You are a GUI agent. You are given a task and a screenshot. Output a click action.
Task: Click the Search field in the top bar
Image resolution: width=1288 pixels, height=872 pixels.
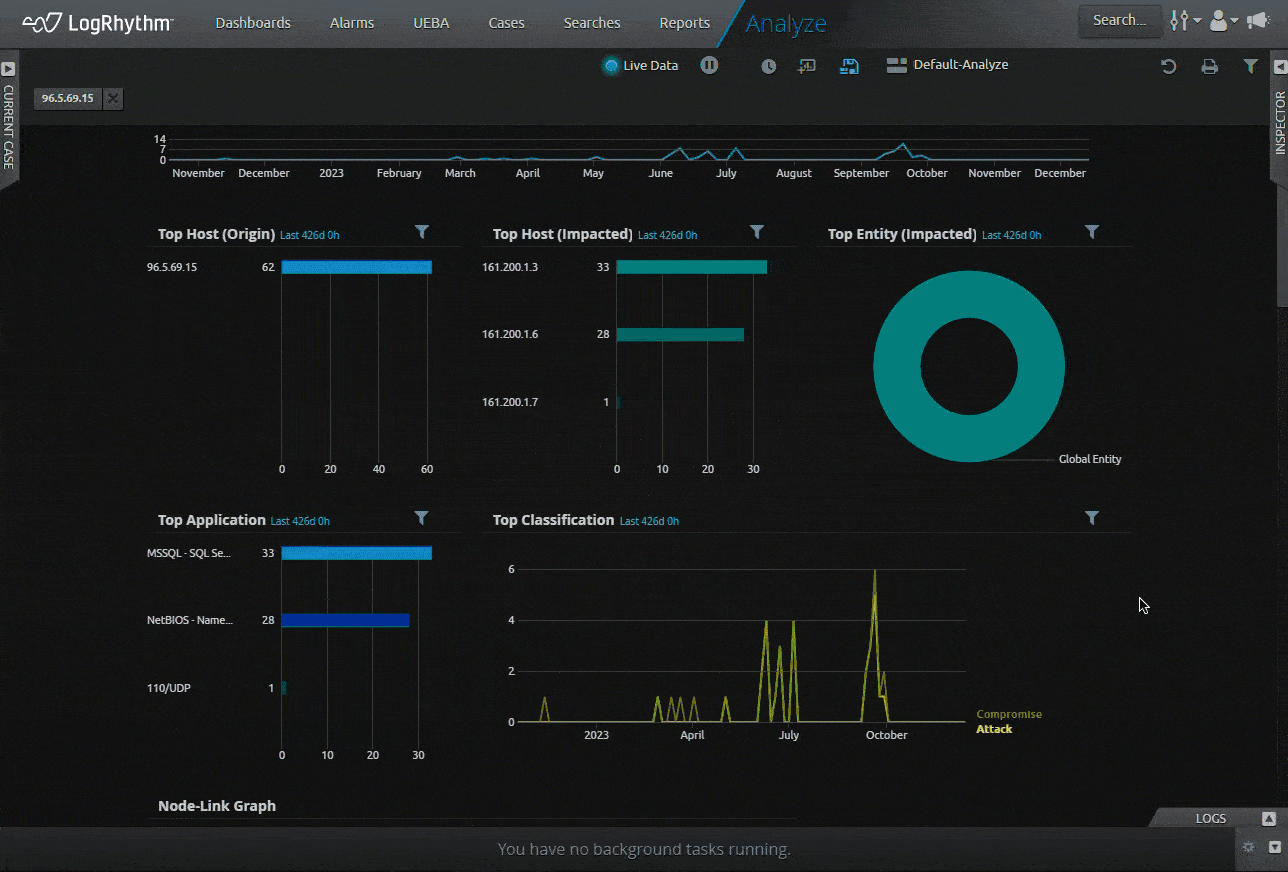tap(1119, 20)
